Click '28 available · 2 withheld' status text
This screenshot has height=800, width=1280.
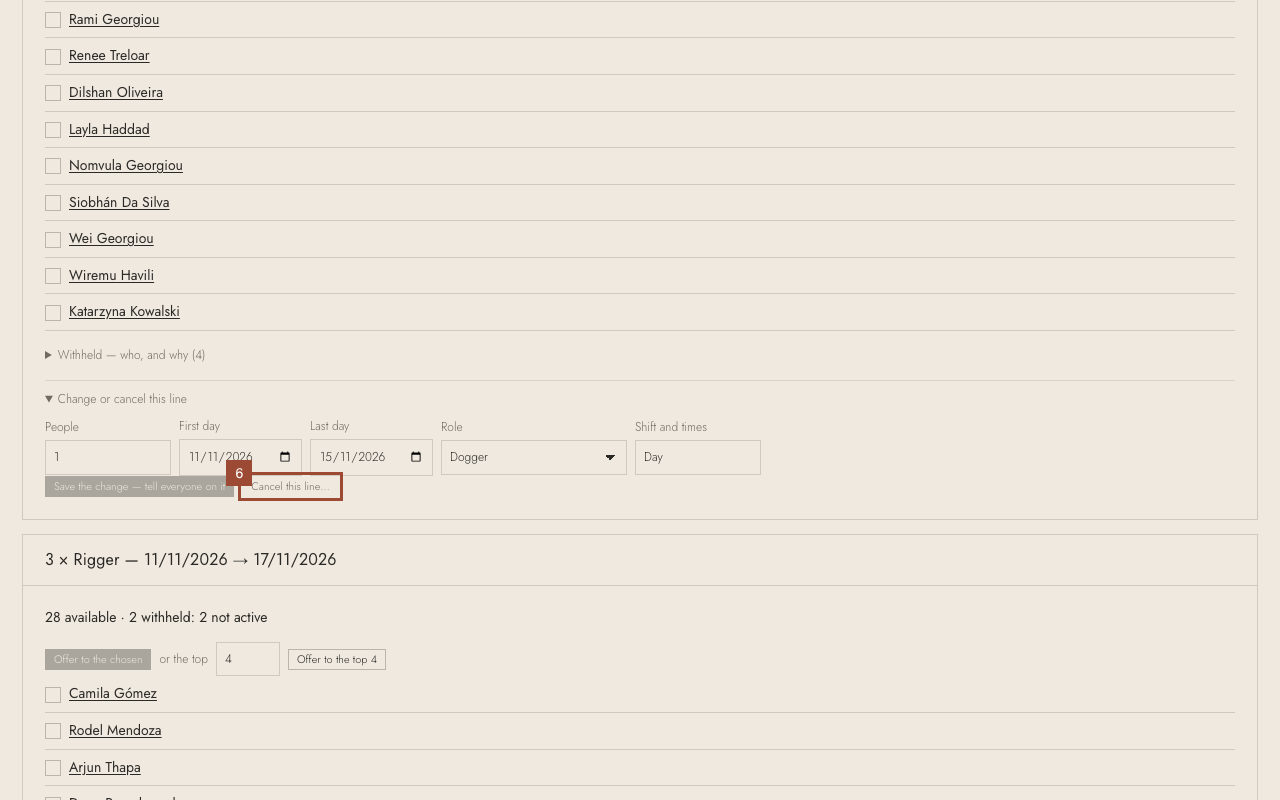point(156,617)
